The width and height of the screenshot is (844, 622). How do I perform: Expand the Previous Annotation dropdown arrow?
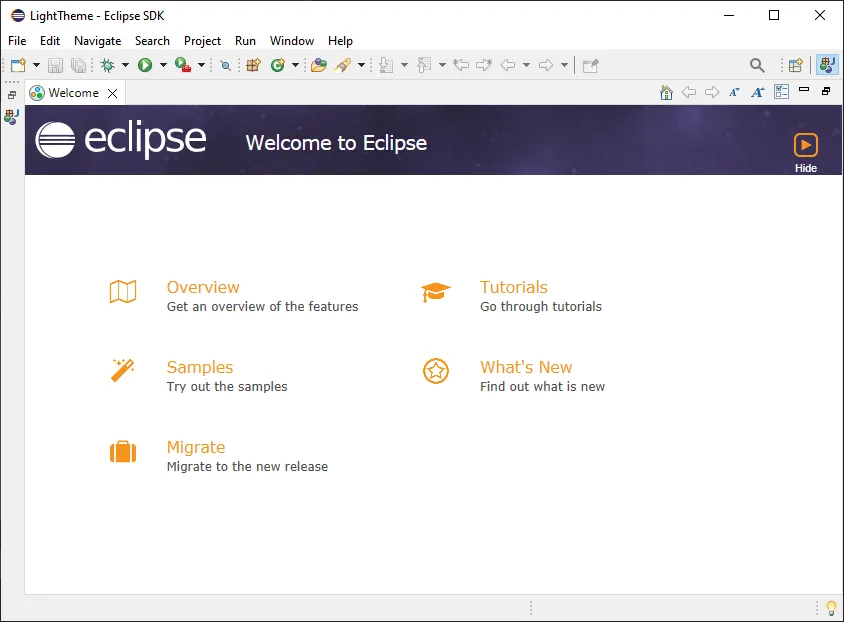(x=442, y=65)
